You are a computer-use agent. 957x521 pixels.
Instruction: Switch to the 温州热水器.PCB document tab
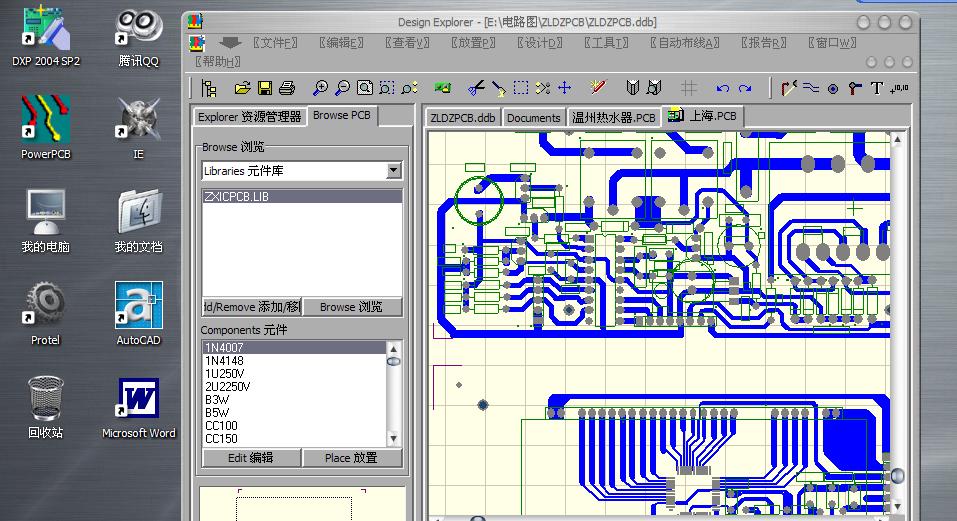pyautogui.click(x=614, y=118)
